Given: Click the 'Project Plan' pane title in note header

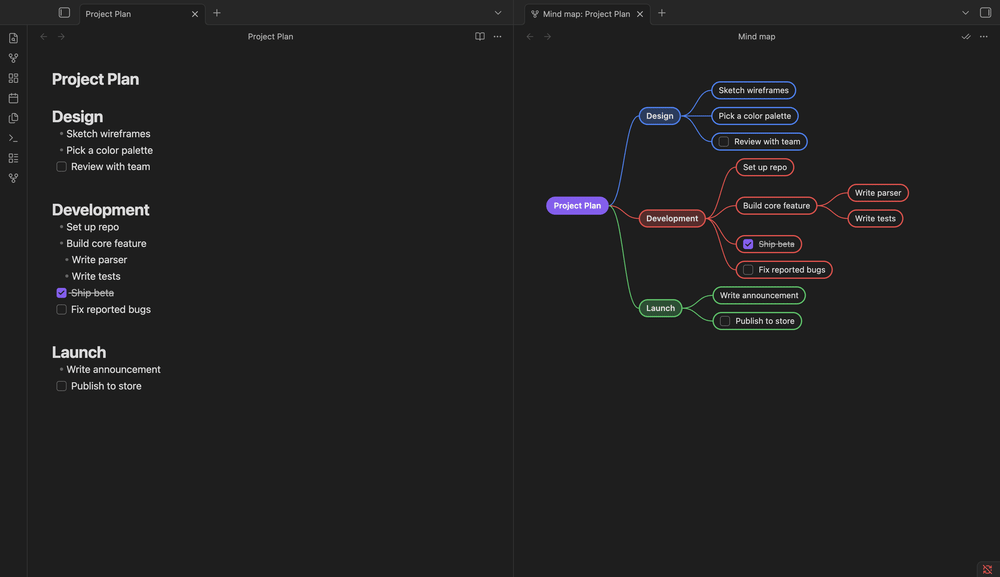Looking at the screenshot, I should coord(270,36).
